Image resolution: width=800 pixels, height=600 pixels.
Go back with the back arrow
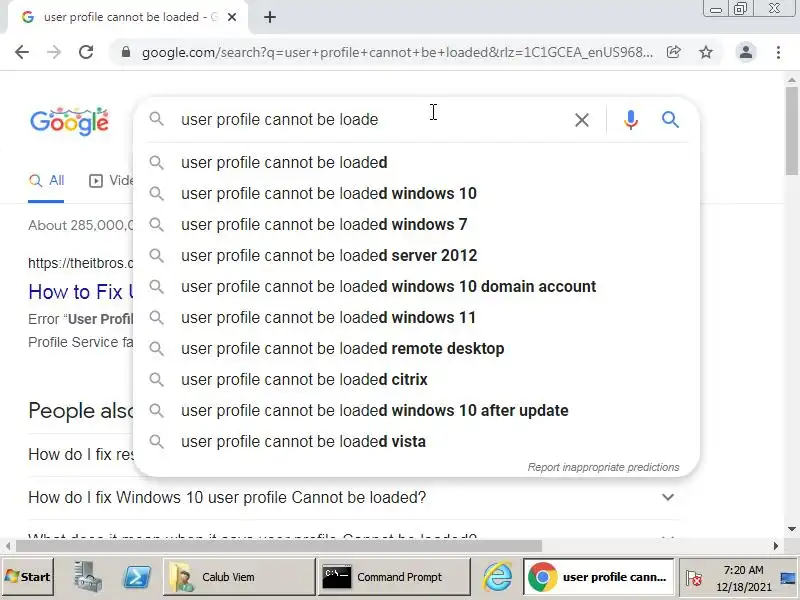coord(22,52)
